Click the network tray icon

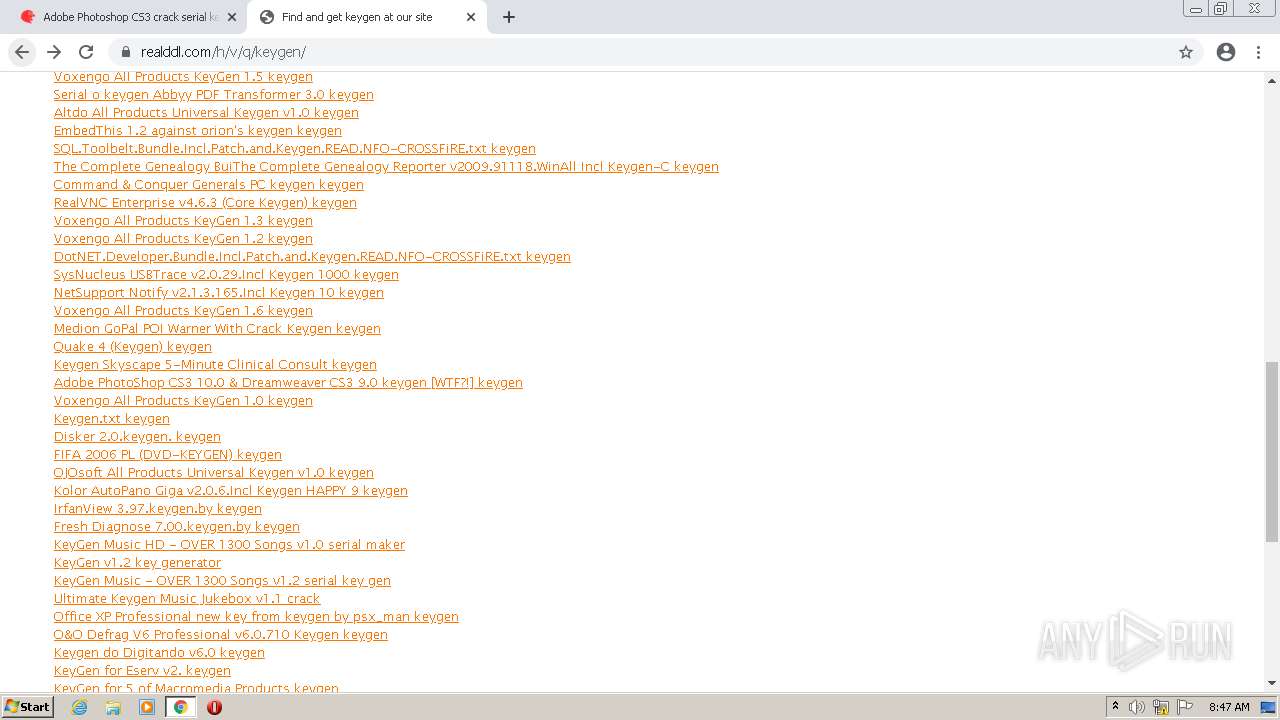(x=1161, y=707)
